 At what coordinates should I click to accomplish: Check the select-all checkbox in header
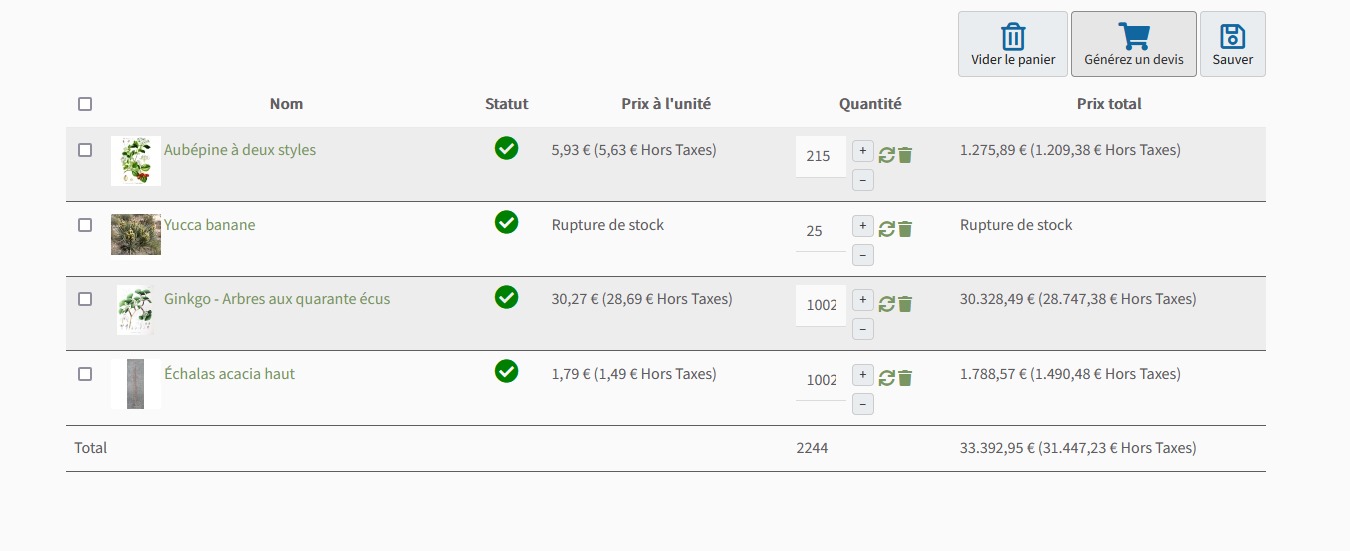tap(85, 104)
